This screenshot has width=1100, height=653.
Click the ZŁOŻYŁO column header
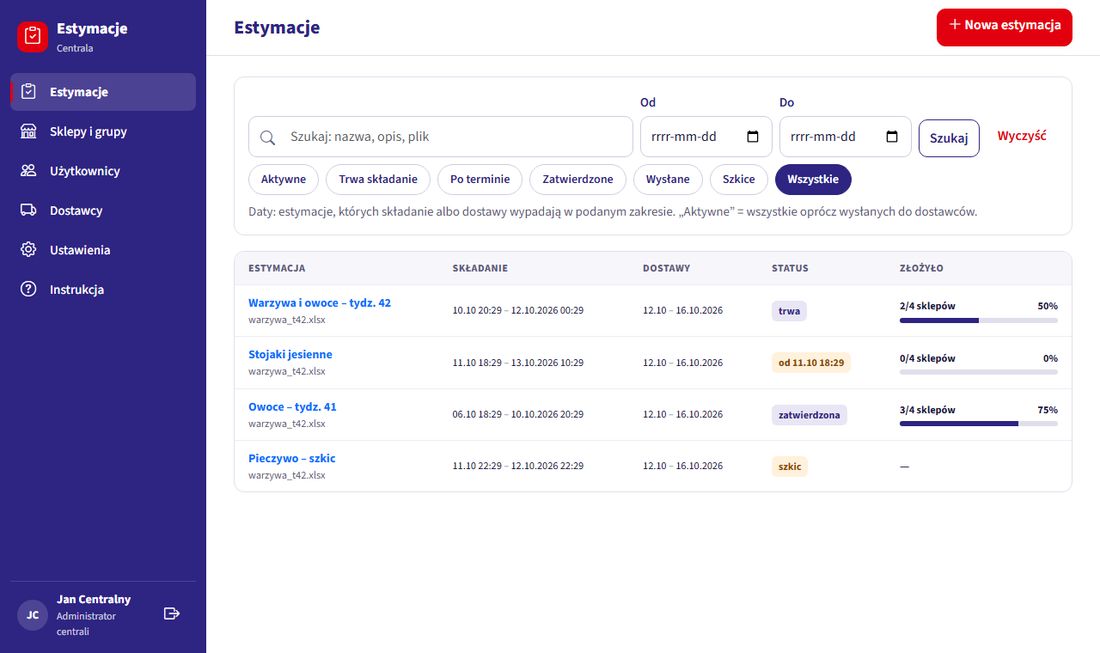click(921, 269)
